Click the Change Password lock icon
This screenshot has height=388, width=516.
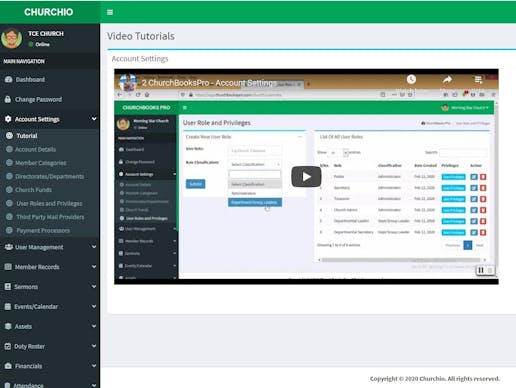point(8,99)
